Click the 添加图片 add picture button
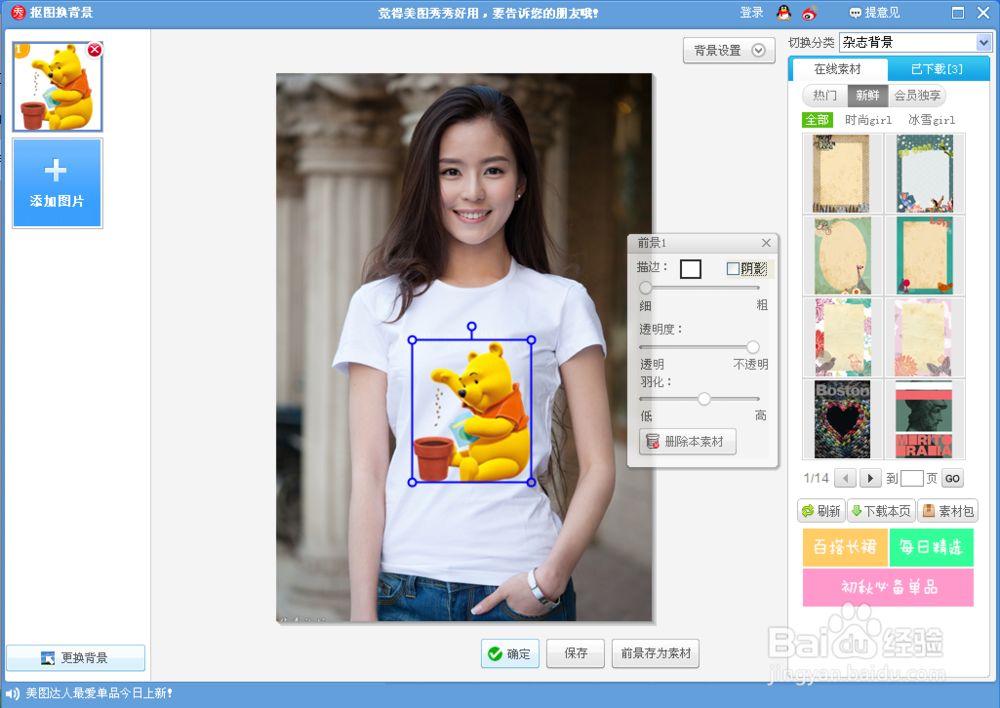 tap(57, 183)
